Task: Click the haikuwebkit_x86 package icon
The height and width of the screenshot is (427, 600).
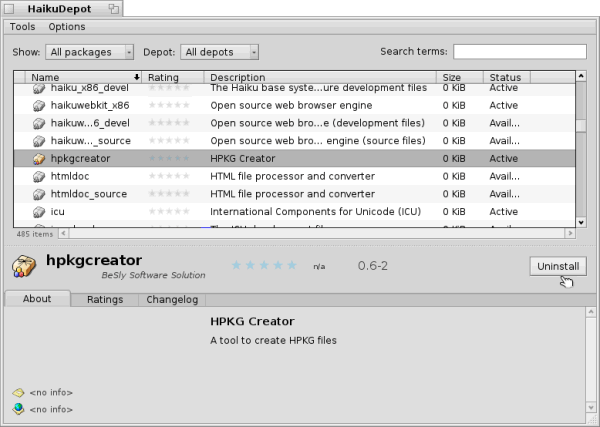Action: point(40,106)
